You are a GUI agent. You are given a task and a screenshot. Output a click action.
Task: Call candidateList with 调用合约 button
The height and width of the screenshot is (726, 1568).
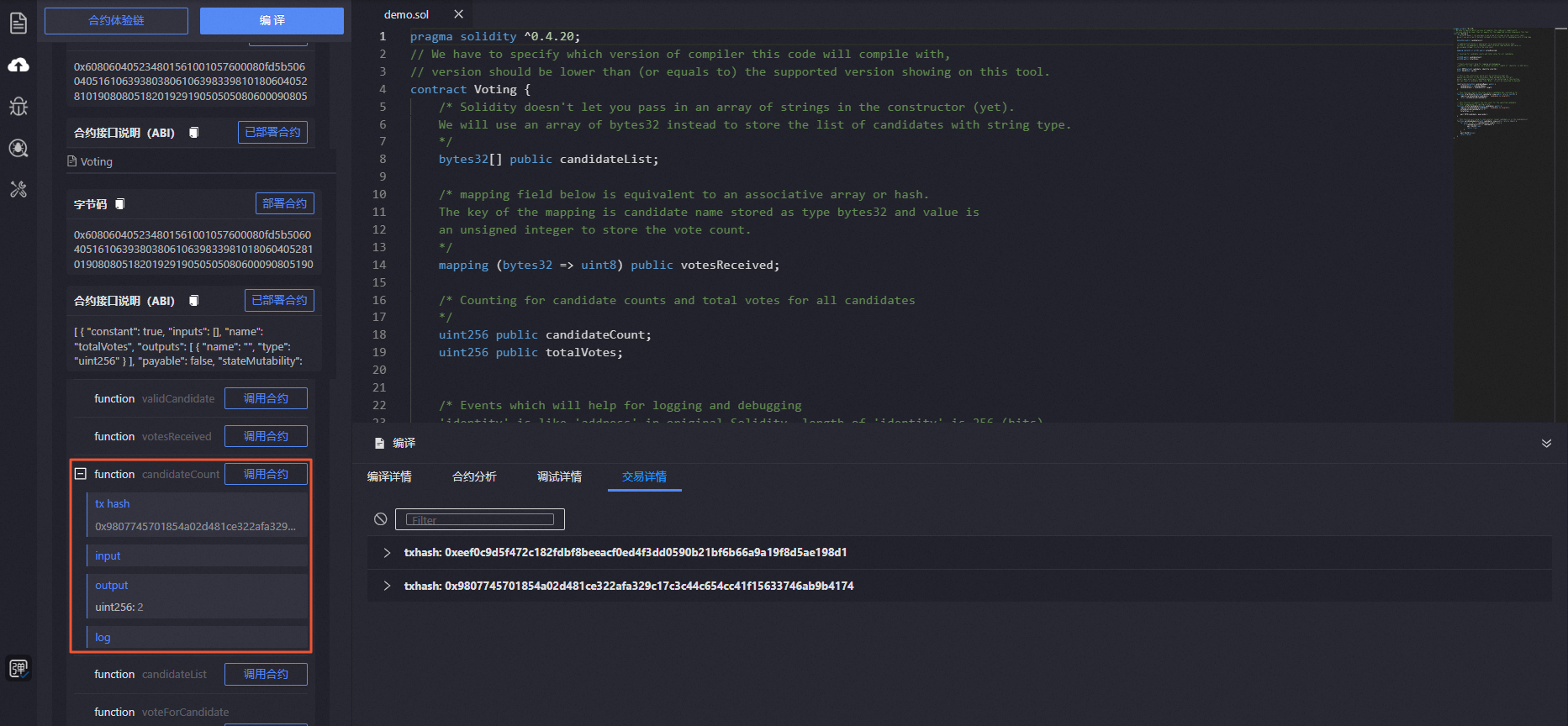click(x=266, y=674)
